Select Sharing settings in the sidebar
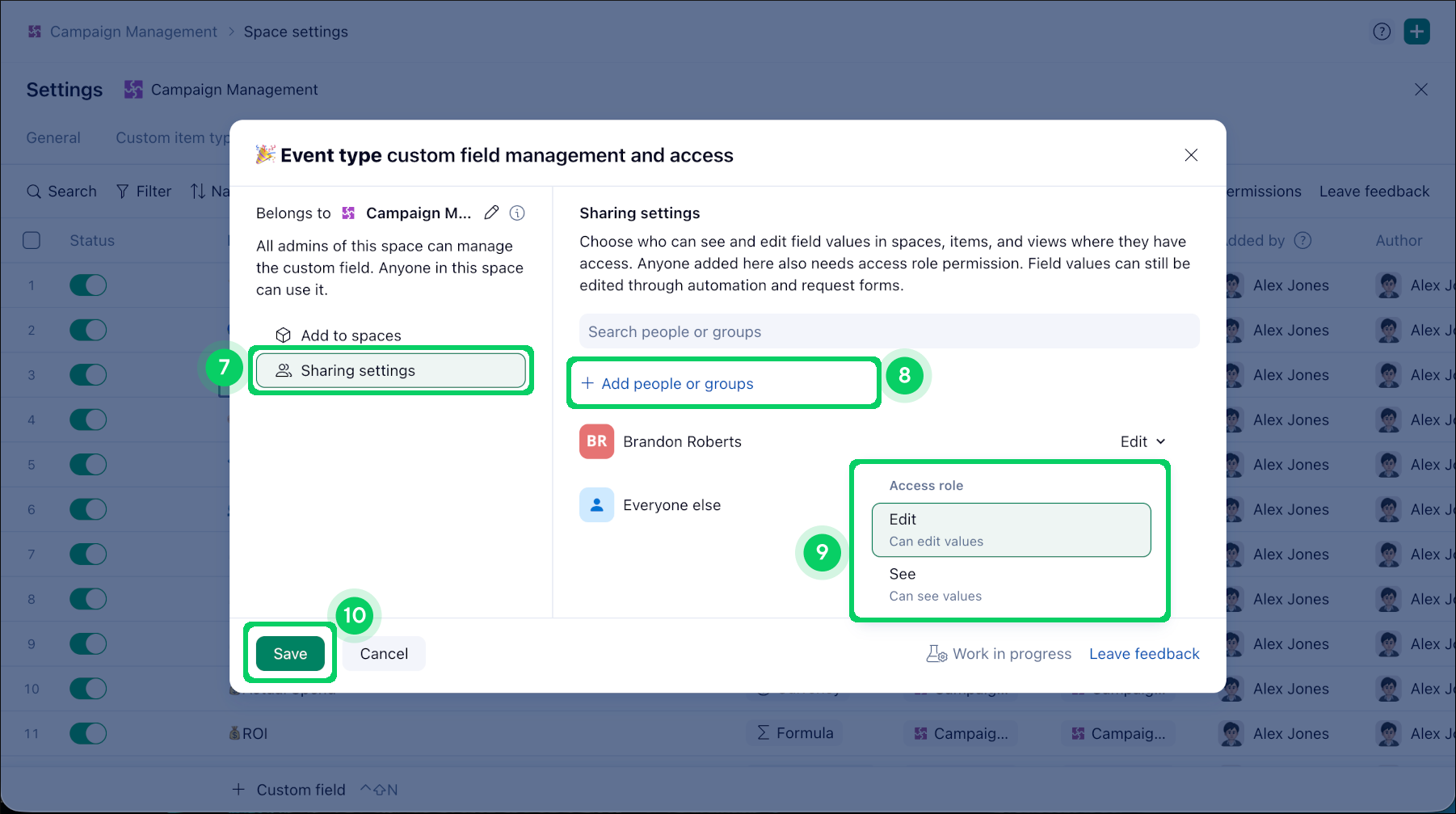The image size is (1456, 814). [391, 370]
